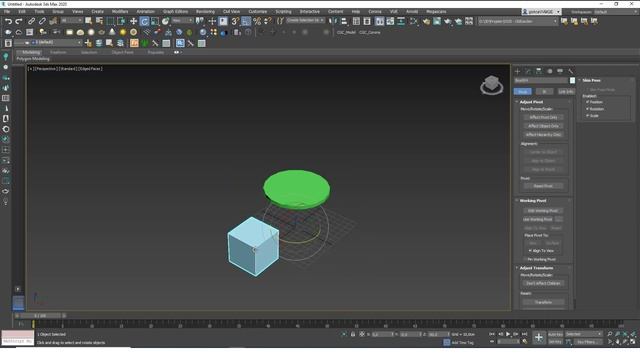Open Render Setup teapot icon
Image resolution: width=640 pixels, height=360 pixels.
pos(426,21)
